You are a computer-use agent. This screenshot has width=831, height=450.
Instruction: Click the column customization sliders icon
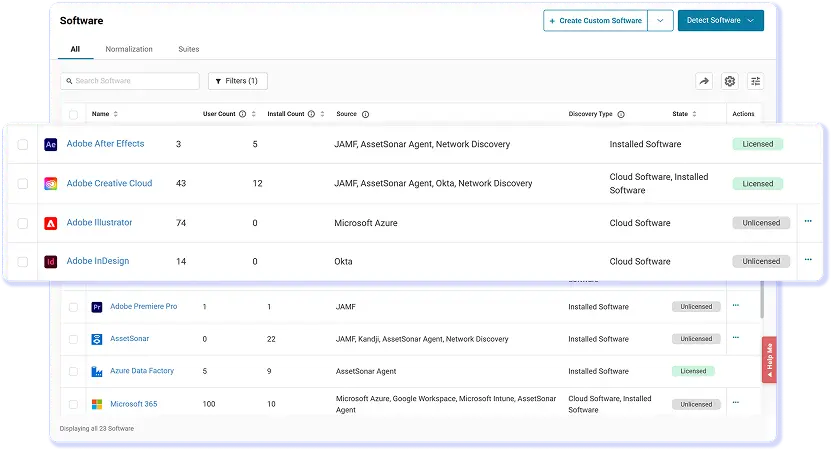pyautogui.click(x=756, y=81)
